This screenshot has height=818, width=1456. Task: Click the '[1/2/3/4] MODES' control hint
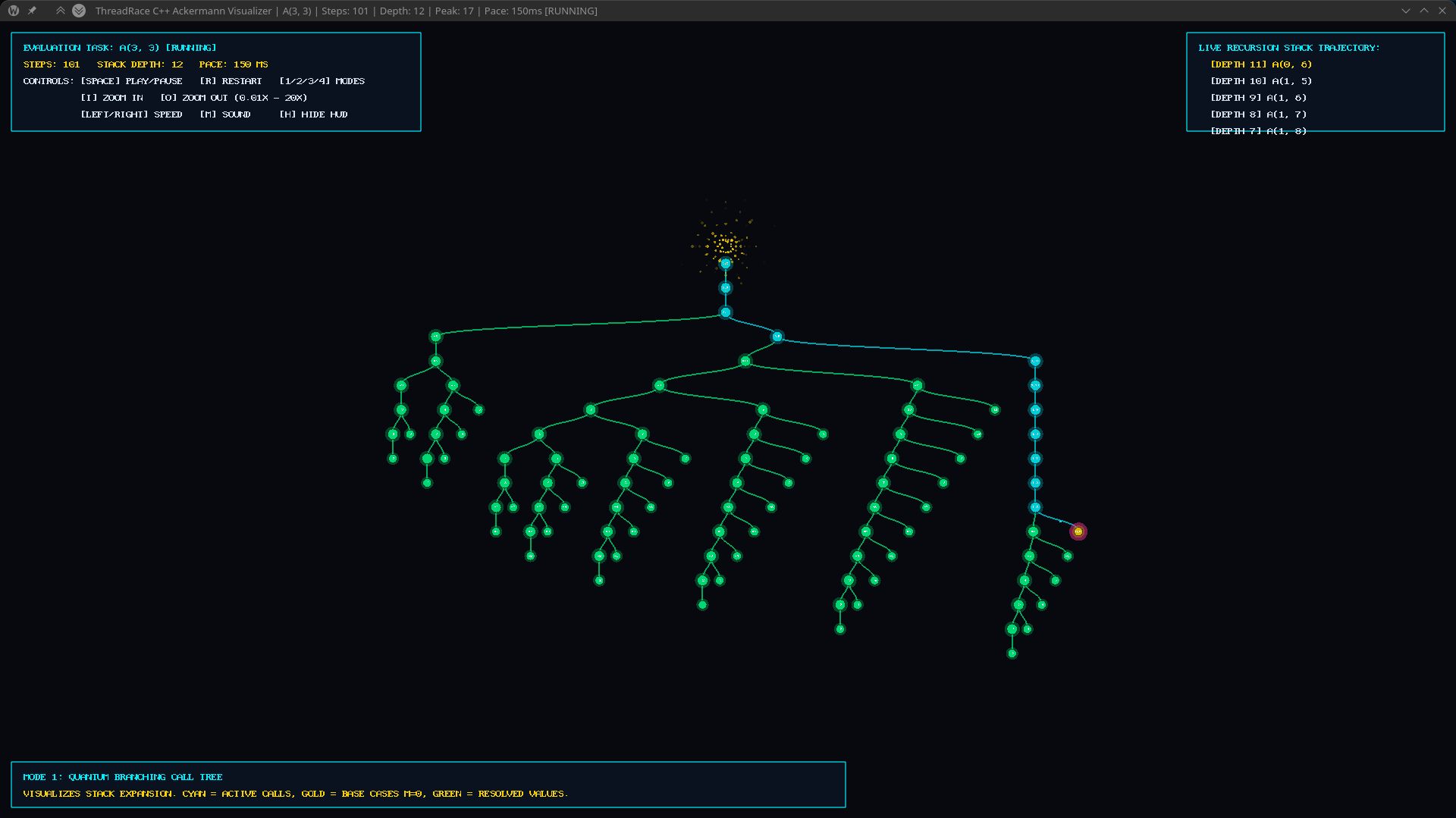coord(322,81)
